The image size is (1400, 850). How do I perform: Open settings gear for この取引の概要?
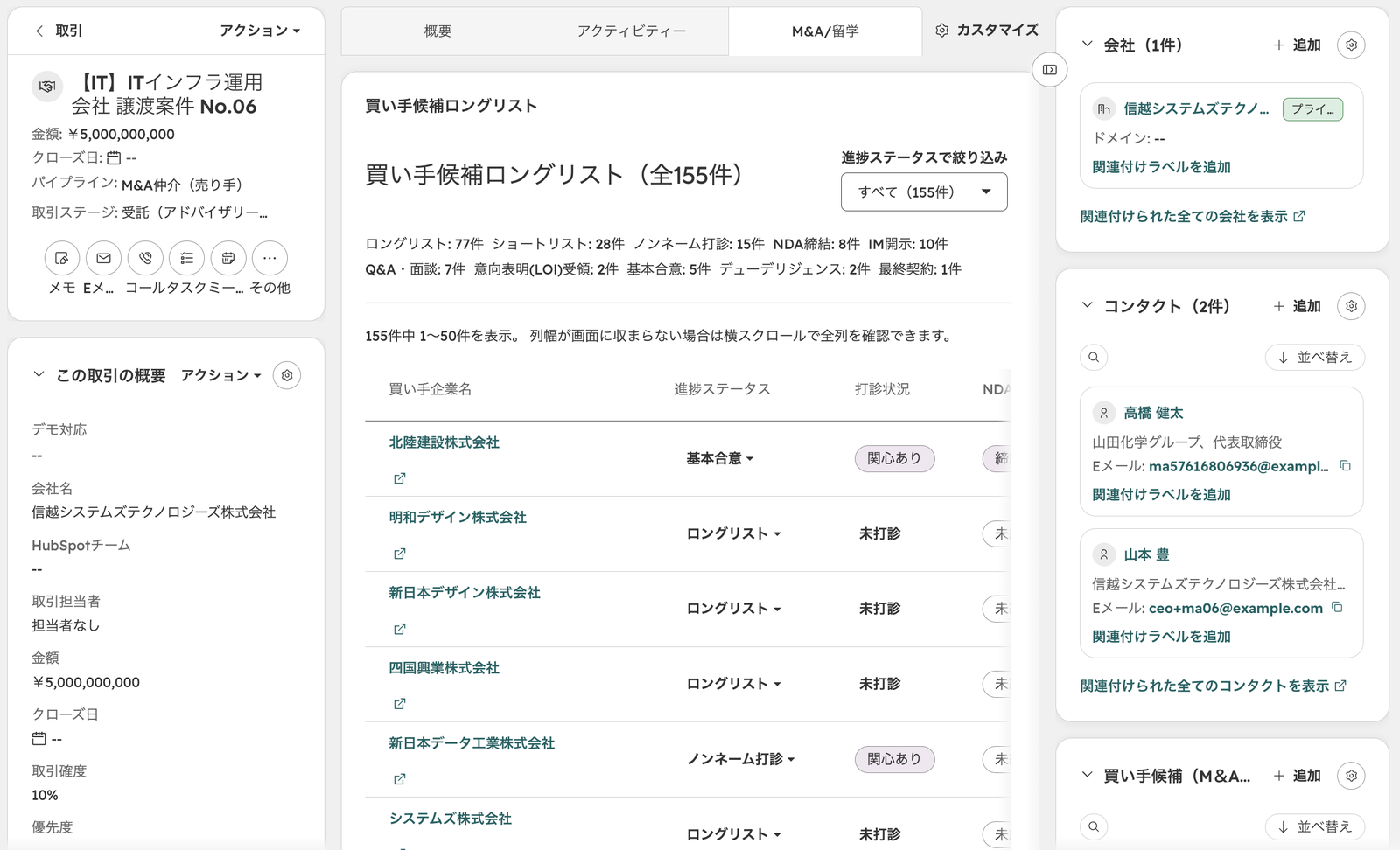[x=287, y=375]
